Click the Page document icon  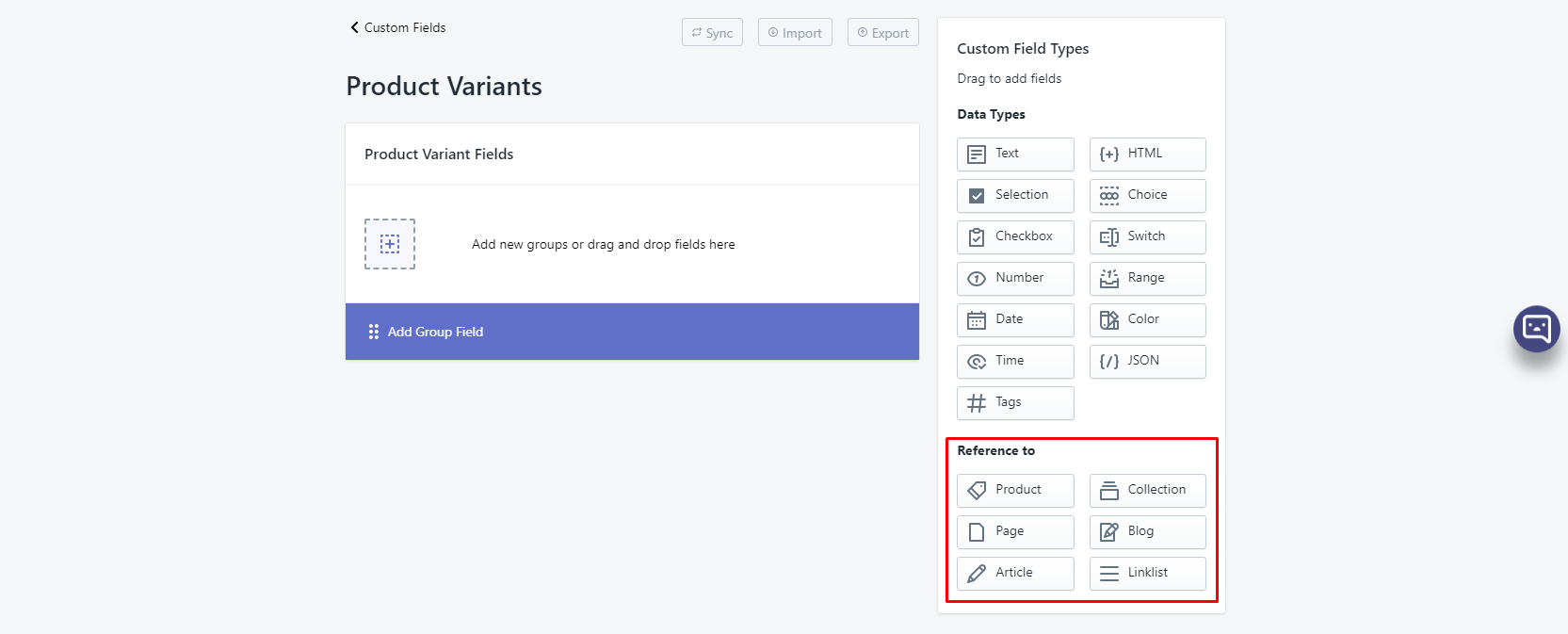pos(977,531)
